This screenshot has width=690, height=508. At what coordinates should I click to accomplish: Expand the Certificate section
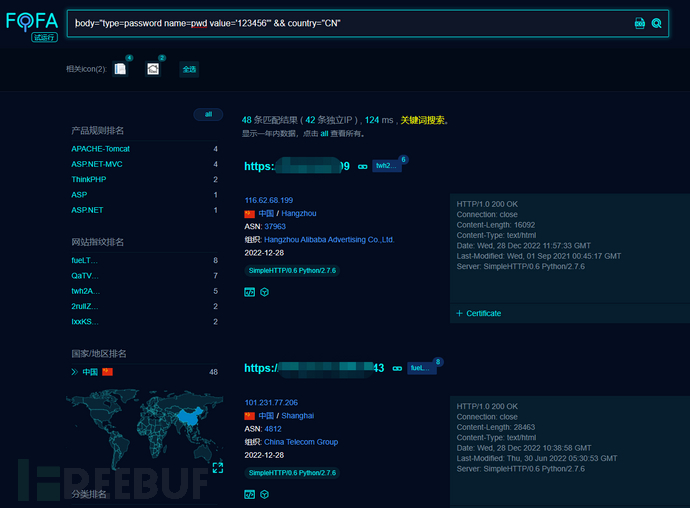coord(479,313)
